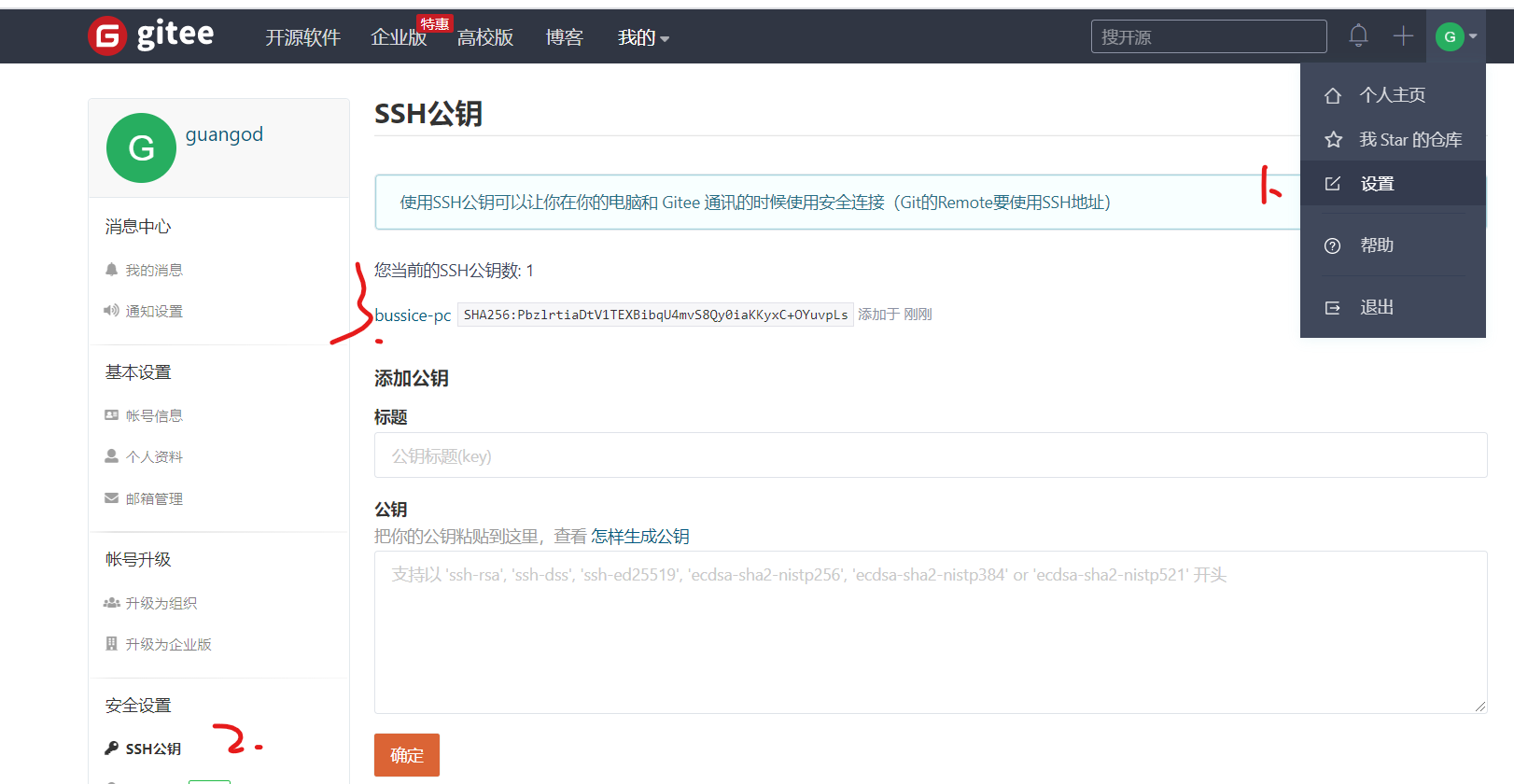Click the logout icon beside 退出

(1333, 307)
